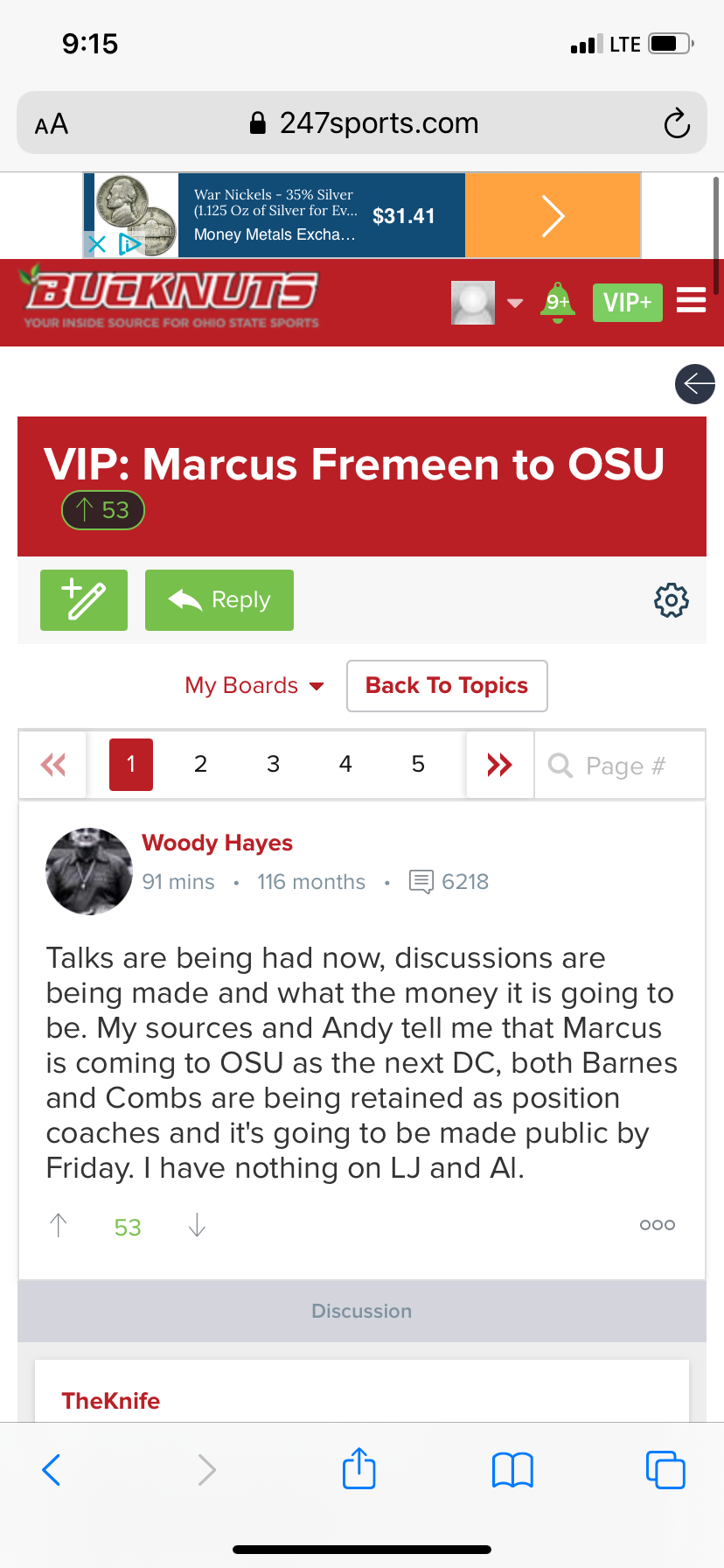Click the Reply button
This screenshot has height=1568, width=724.
pos(219,600)
